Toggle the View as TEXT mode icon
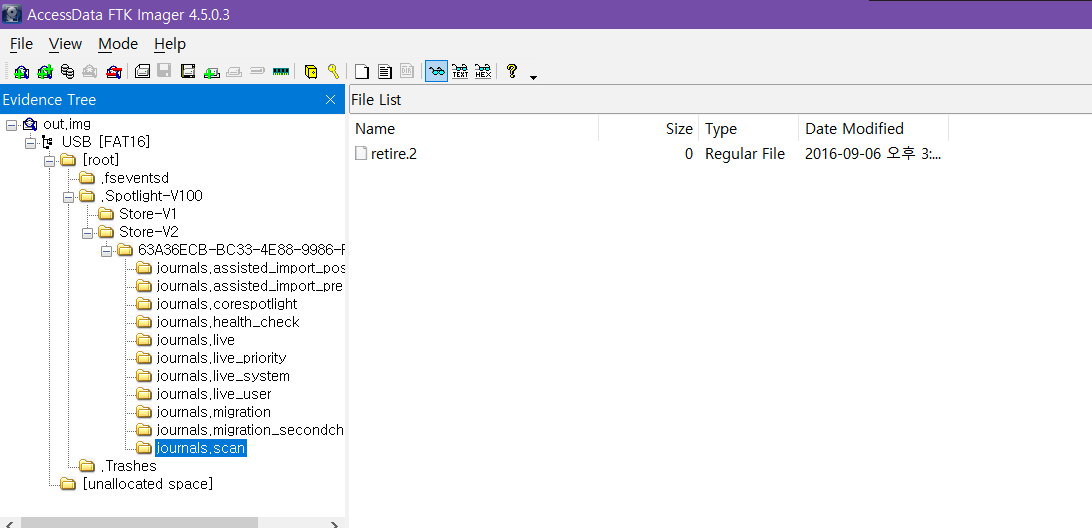The width and height of the screenshot is (1092, 528). point(460,71)
